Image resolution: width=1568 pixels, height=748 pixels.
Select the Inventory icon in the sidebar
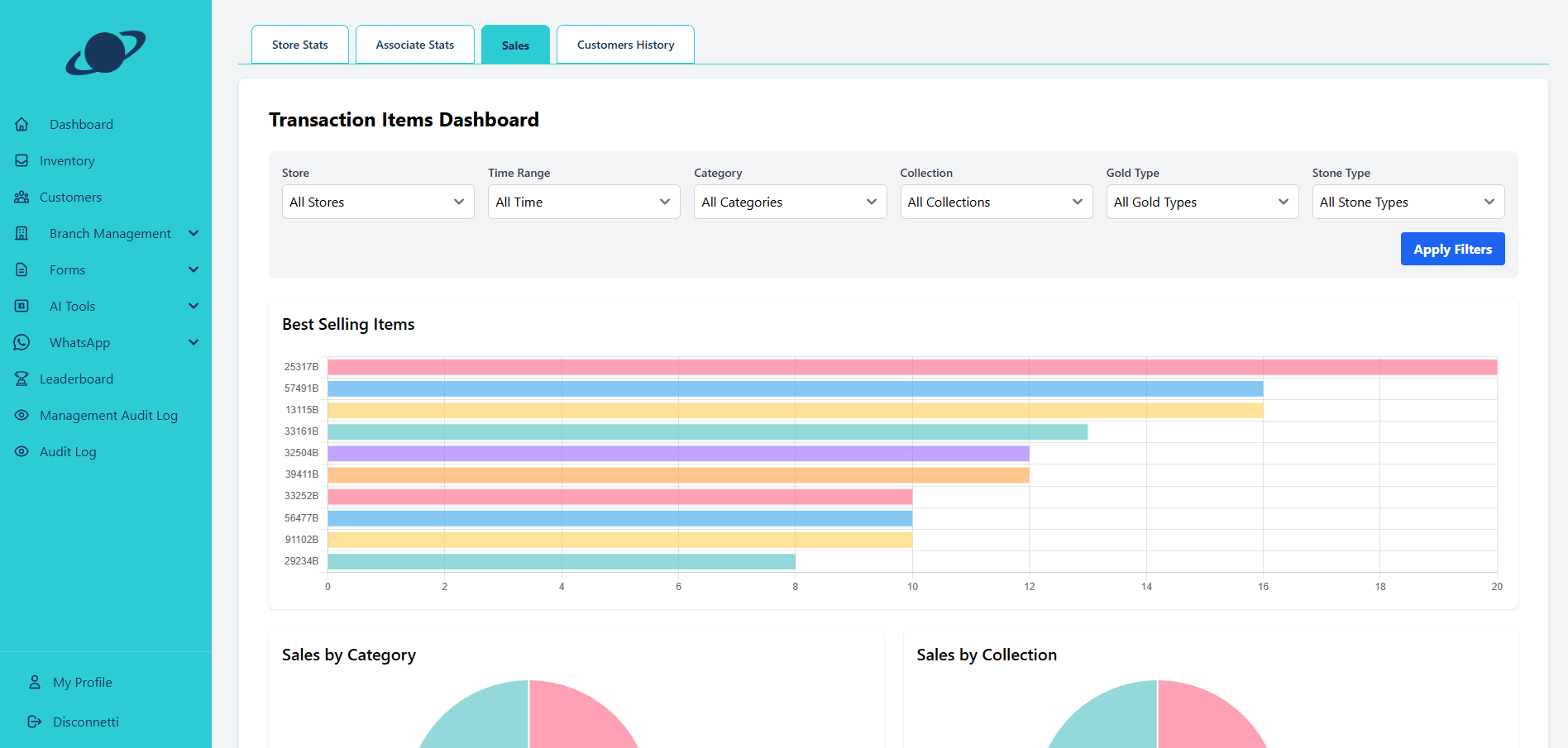22,160
